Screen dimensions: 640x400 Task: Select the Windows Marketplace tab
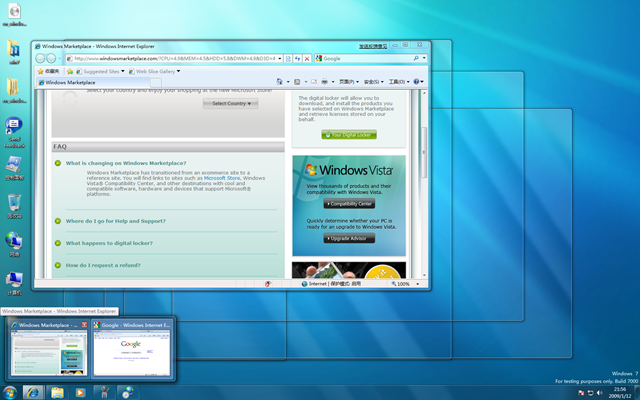[x=93, y=82]
